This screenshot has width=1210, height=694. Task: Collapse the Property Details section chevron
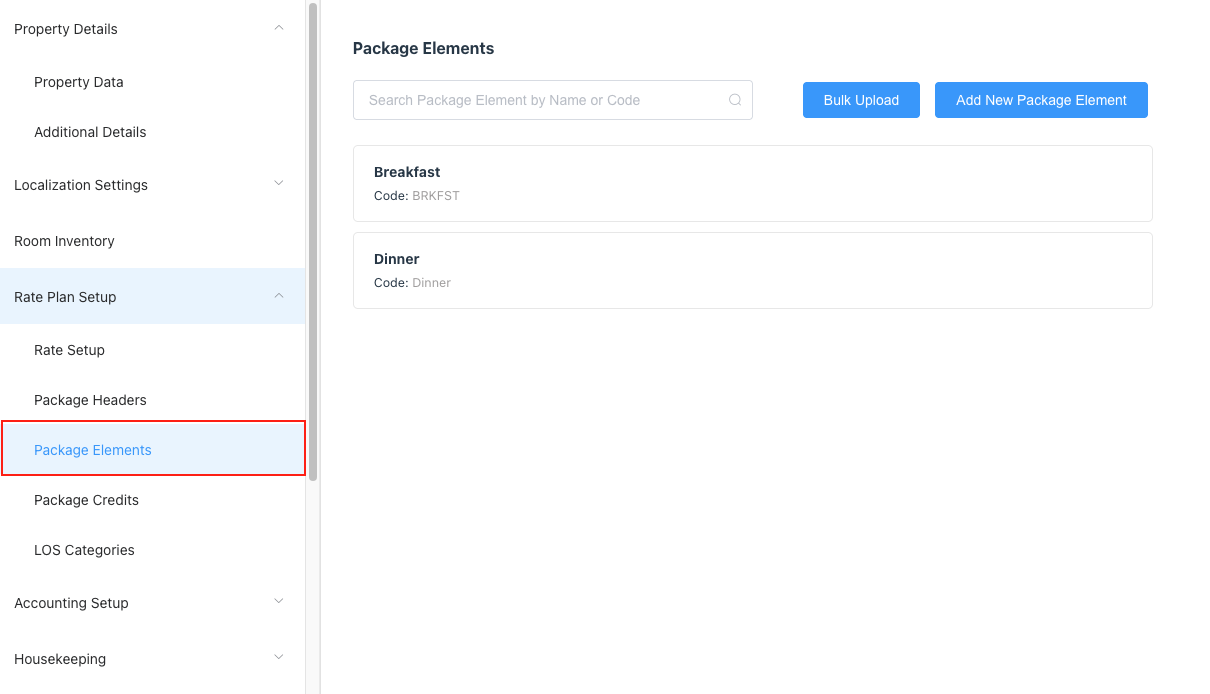pyautogui.click(x=279, y=28)
